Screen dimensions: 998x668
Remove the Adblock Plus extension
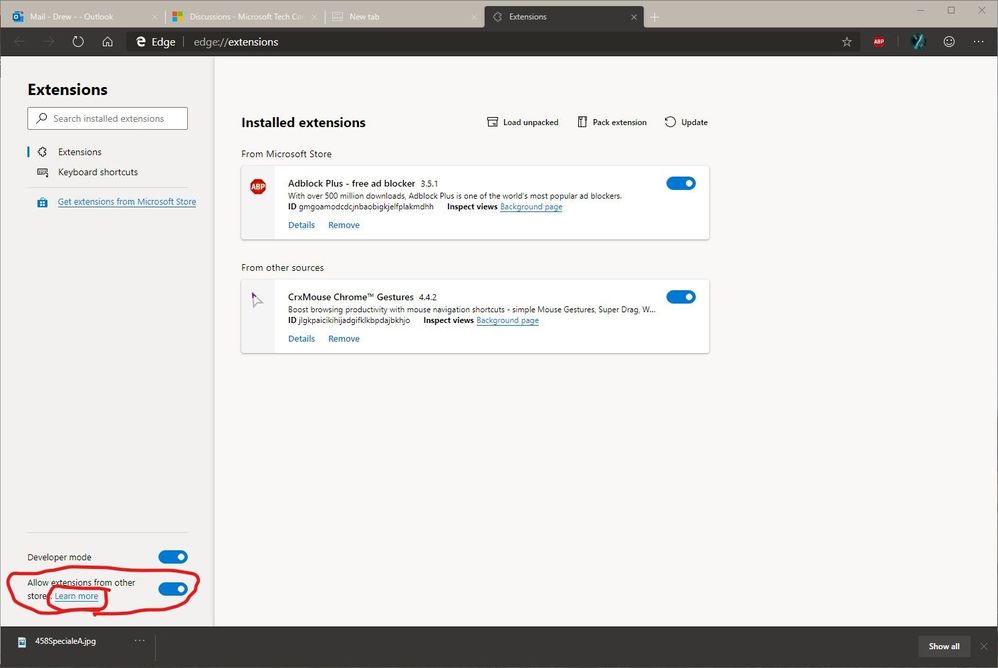click(344, 225)
